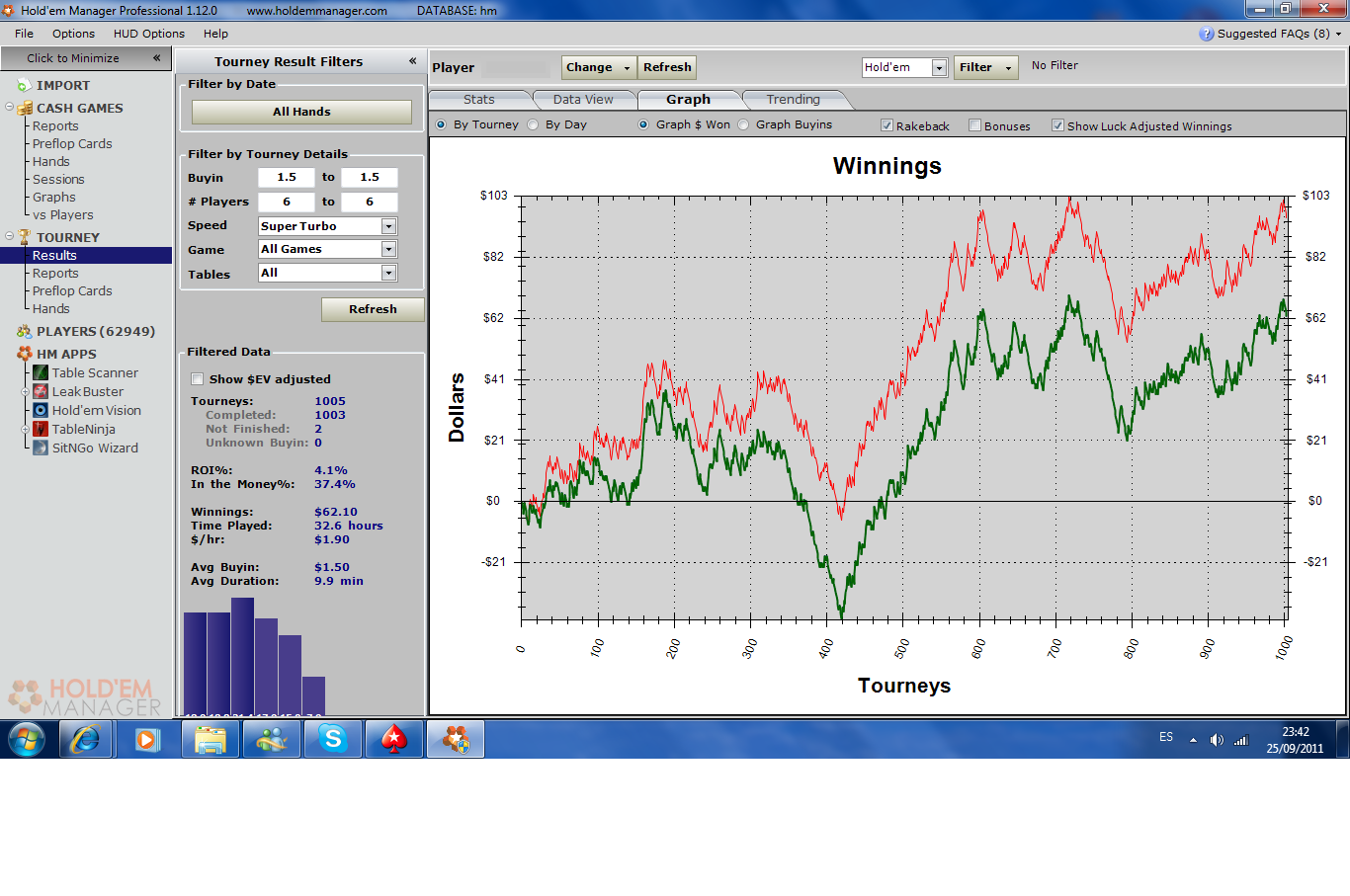Open Hold'em Vision app icon
This screenshot has height=896, width=1350.
coord(41,410)
